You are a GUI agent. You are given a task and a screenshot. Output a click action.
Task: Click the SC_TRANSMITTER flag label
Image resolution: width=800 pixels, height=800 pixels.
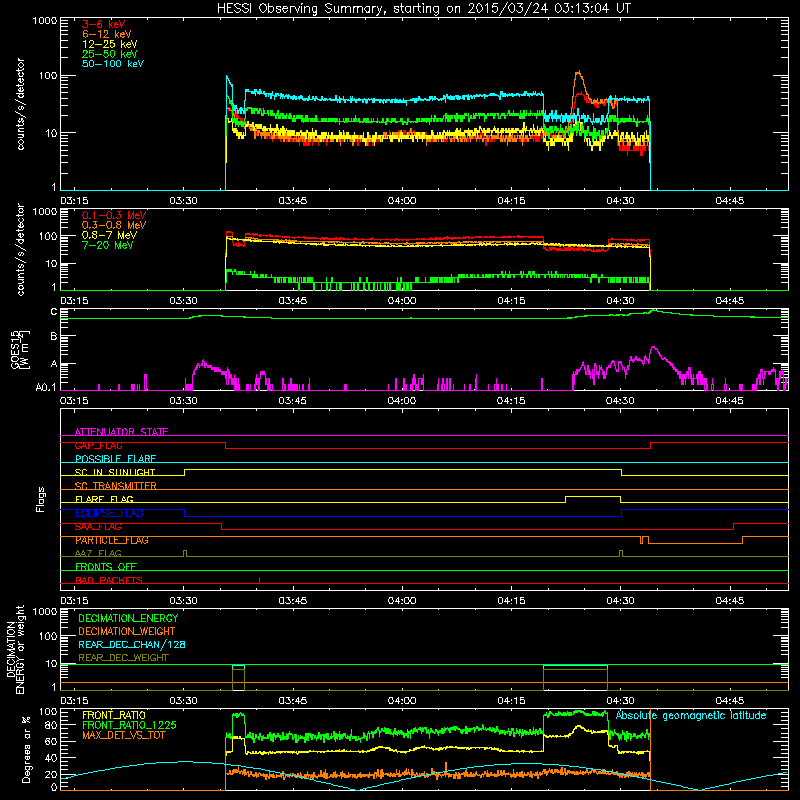pyautogui.click(x=116, y=486)
